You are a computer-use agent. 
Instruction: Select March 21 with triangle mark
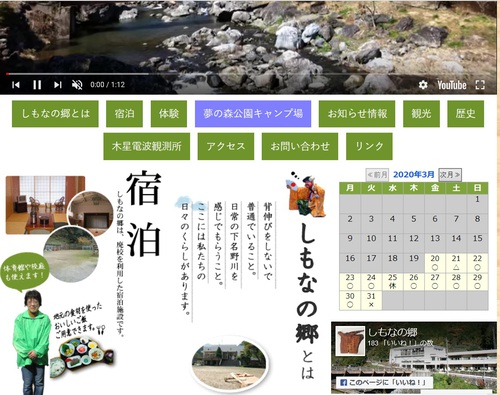[456, 263]
